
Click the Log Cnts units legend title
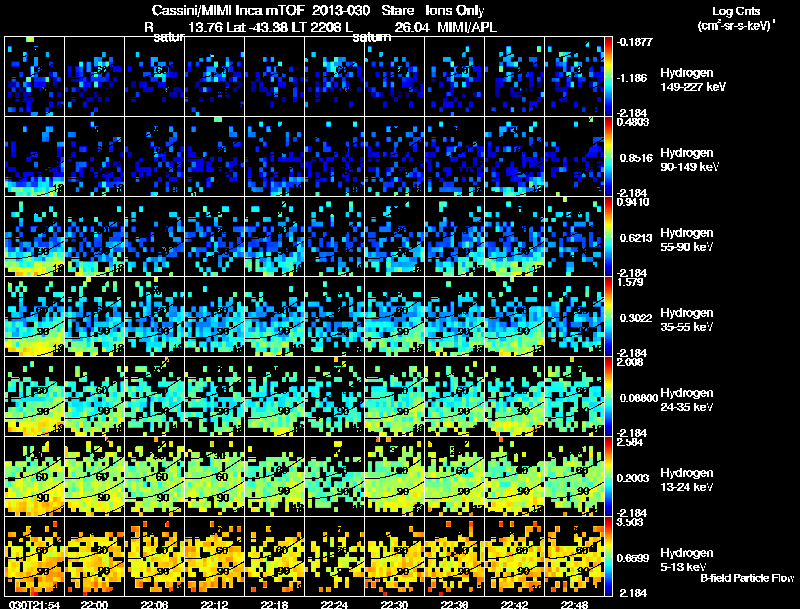click(736, 18)
